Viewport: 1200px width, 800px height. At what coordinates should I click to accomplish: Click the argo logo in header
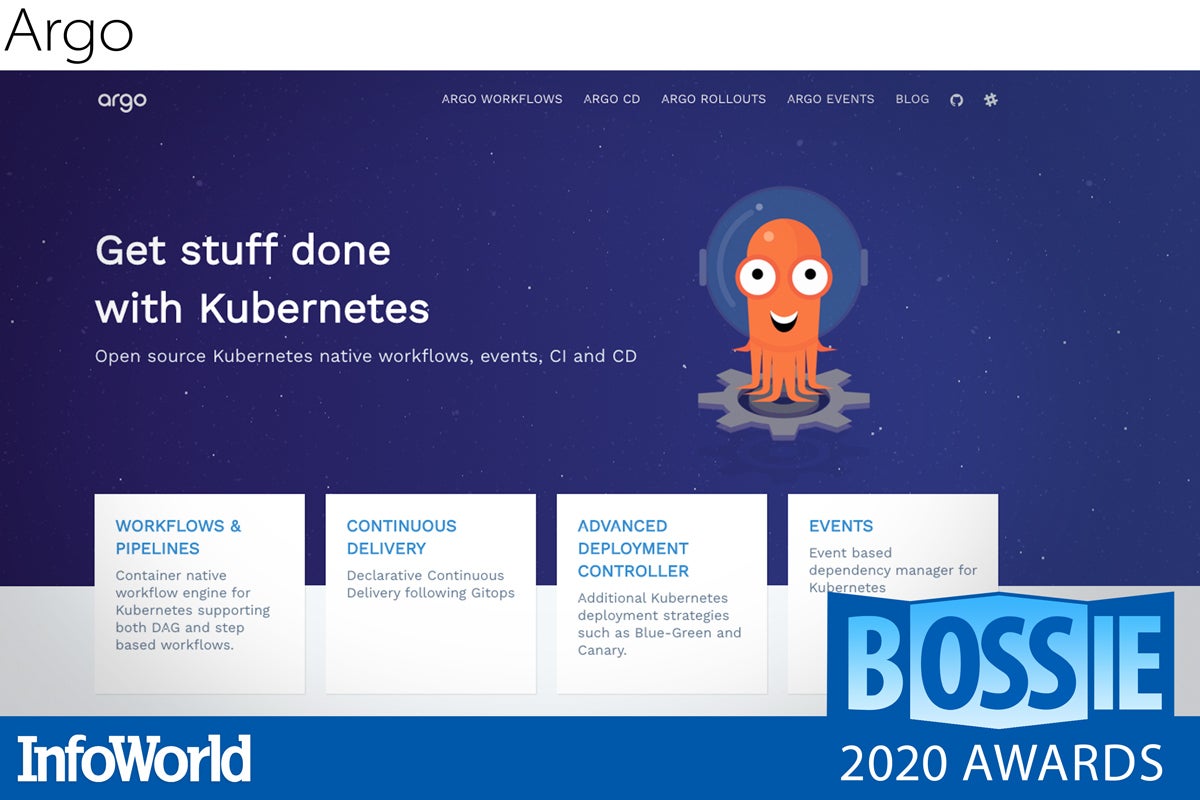point(122,100)
